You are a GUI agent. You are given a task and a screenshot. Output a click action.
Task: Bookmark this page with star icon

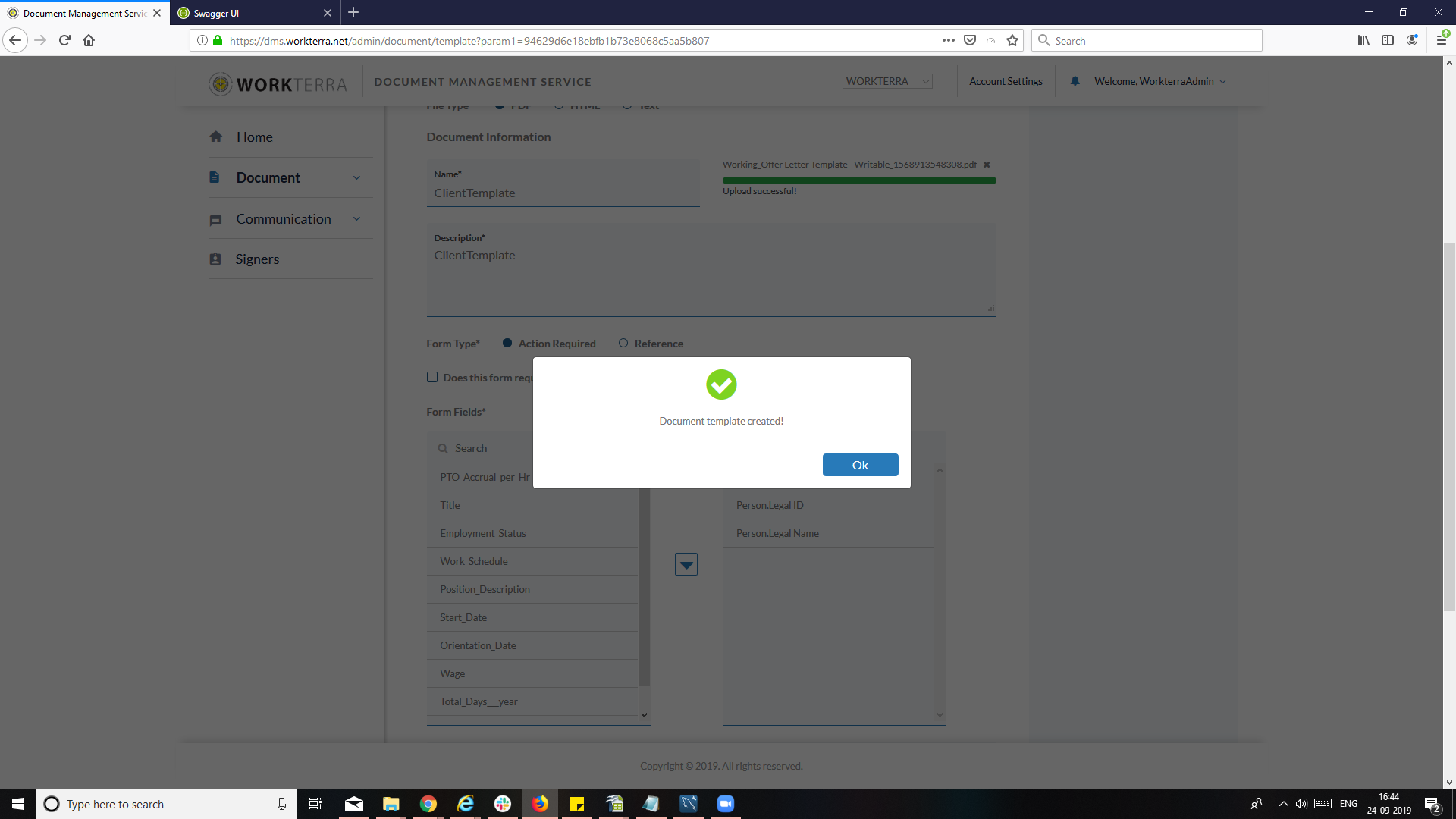[1012, 41]
